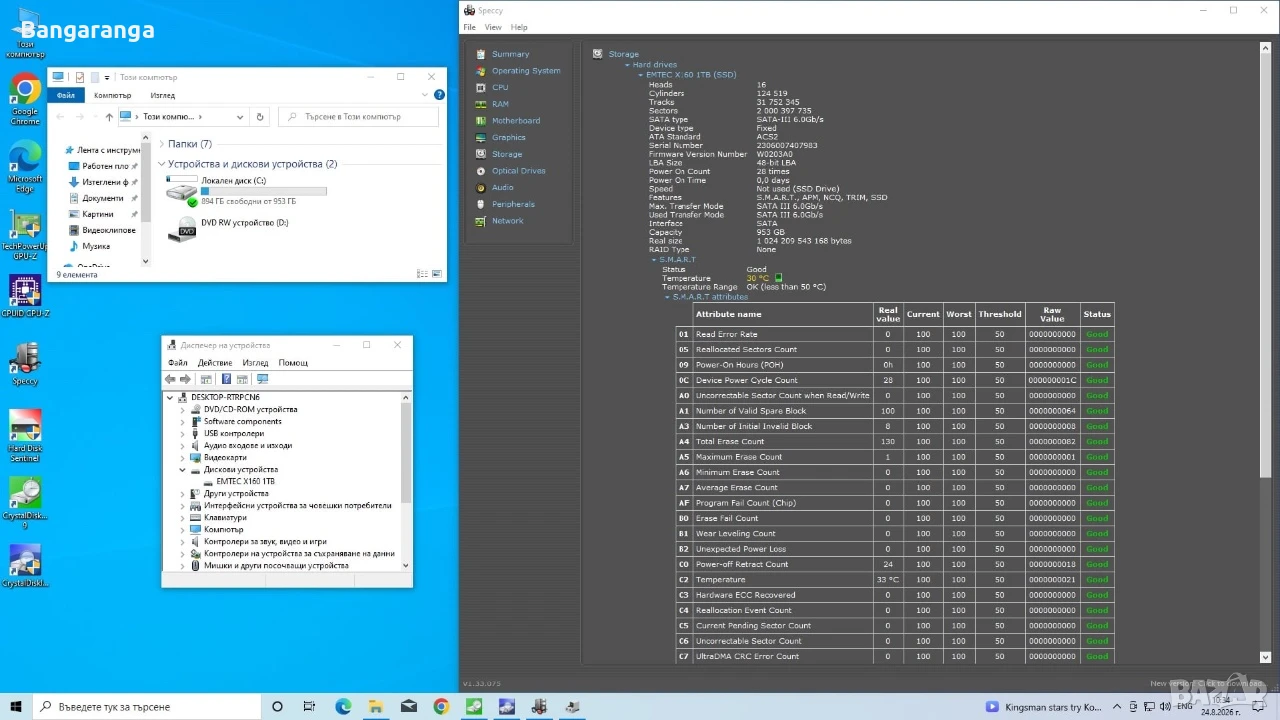Expand the Папки (7) group in File Explorer

pyautogui.click(x=162, y=144)
